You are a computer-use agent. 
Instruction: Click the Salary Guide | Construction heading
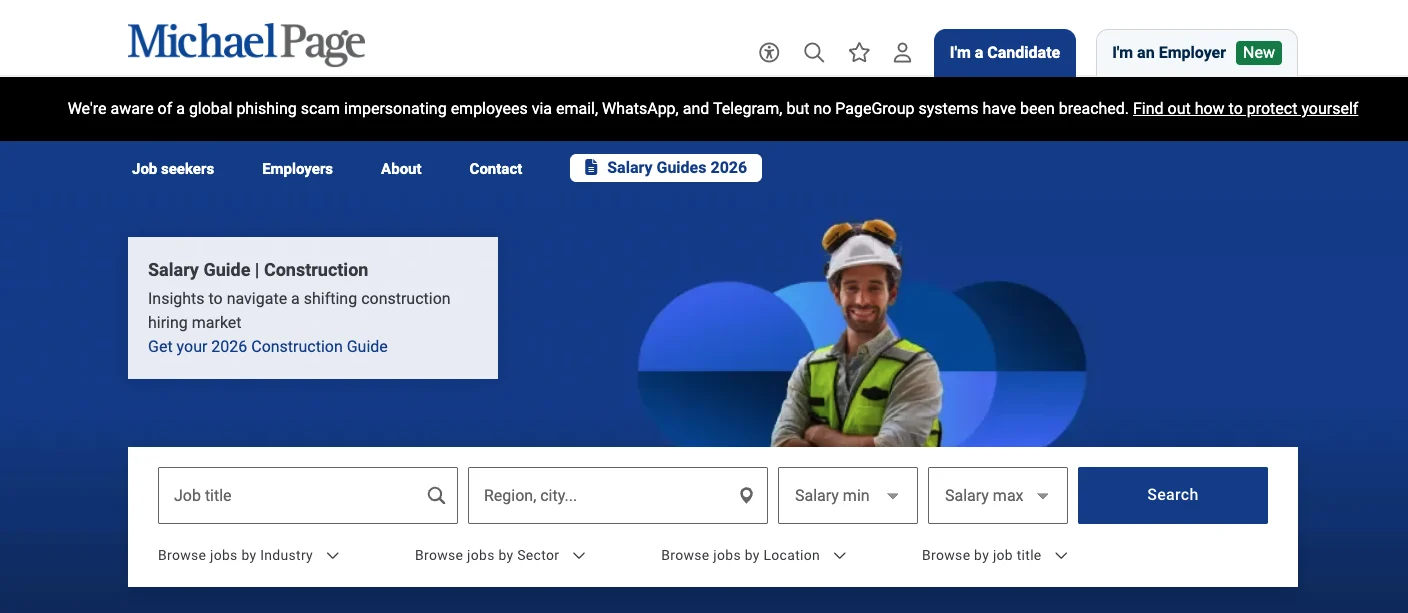click(258, 270)
